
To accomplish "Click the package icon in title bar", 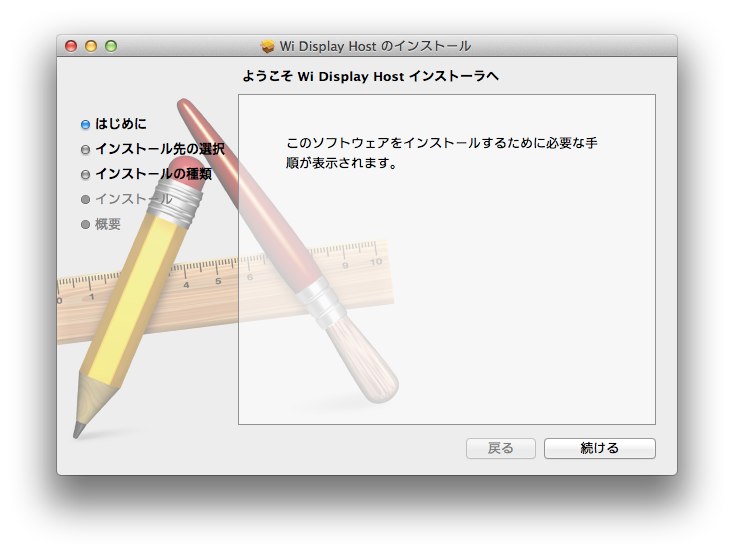I will [x=267, y=46].
